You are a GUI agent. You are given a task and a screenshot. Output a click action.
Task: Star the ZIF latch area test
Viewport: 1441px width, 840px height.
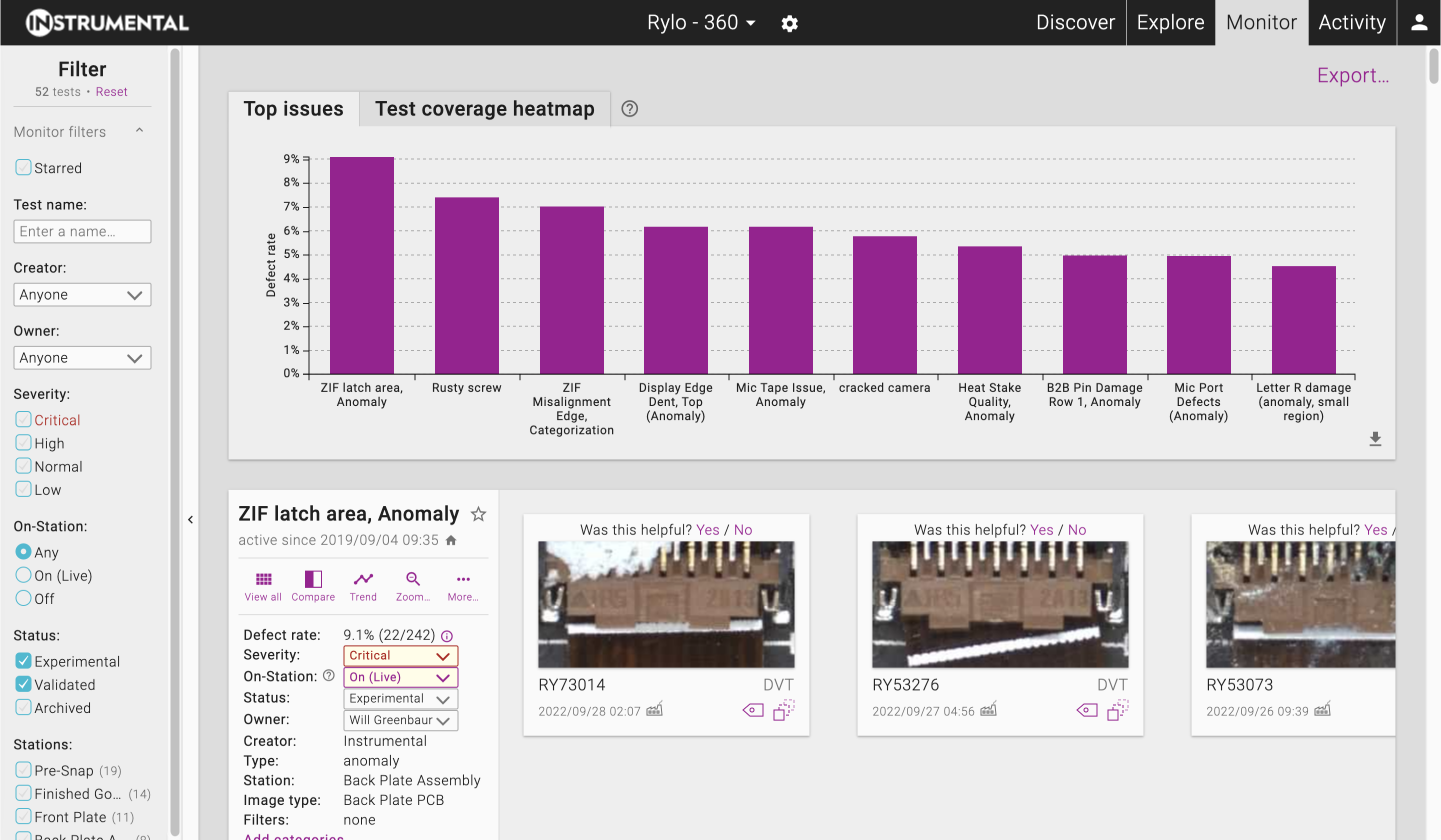tap(478, 514)
